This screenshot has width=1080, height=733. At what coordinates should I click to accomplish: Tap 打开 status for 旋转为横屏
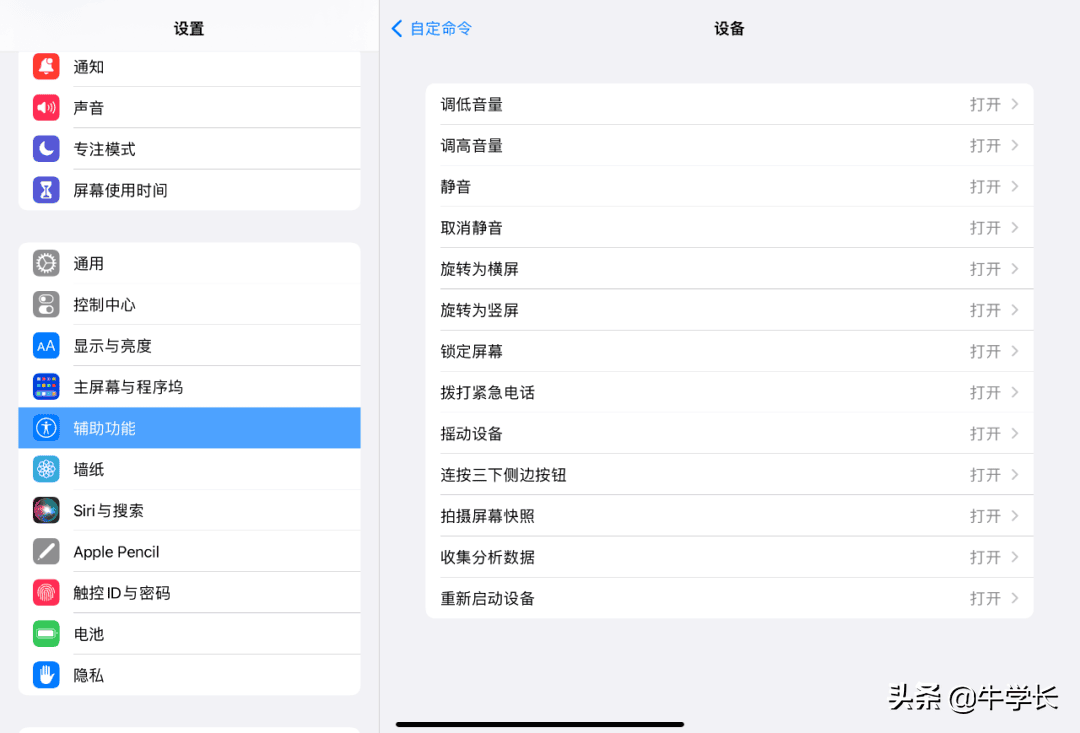pos(984,269)
